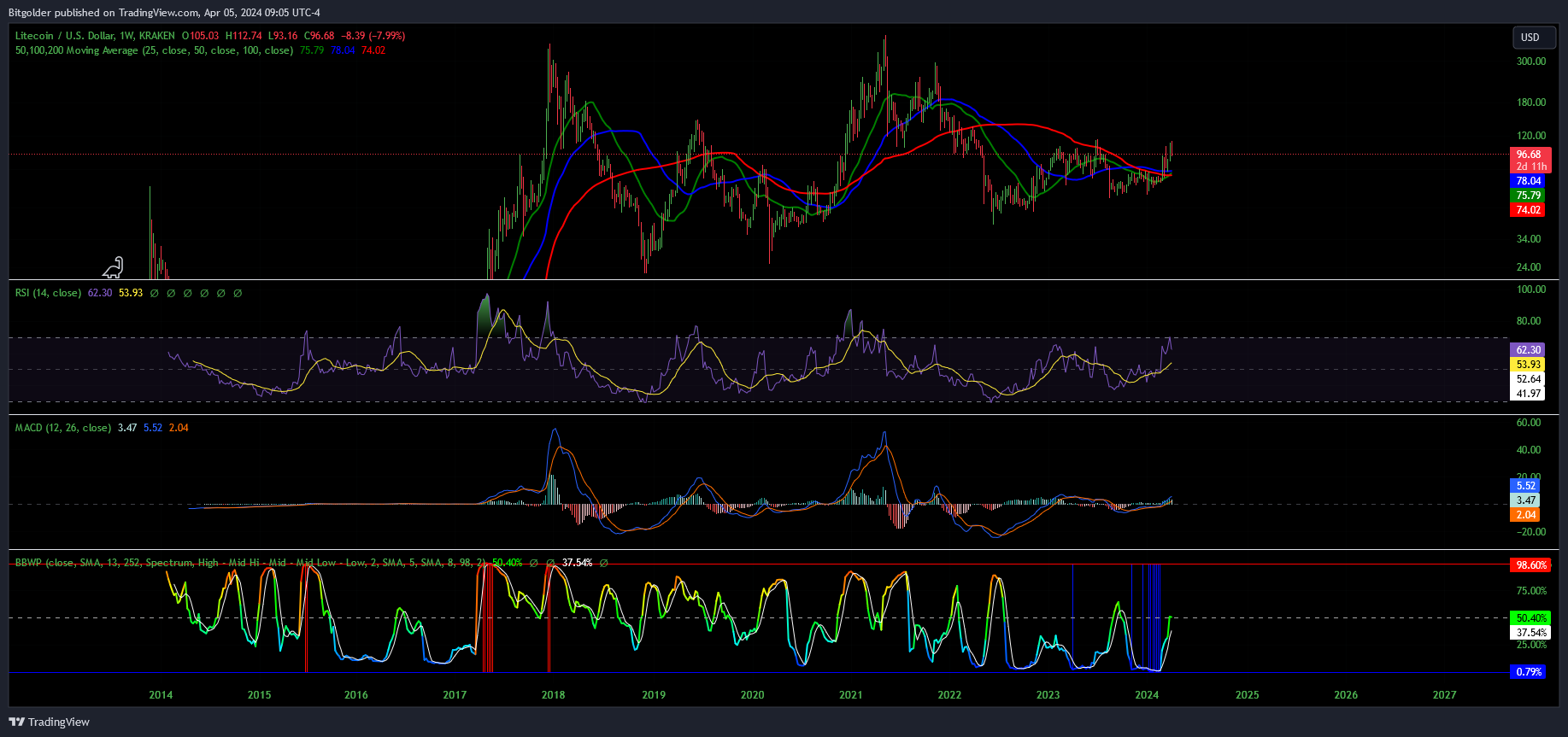Click the 3.47 MACD axis tag
The image size is (1568, 737).
(x=1525, y=500)
